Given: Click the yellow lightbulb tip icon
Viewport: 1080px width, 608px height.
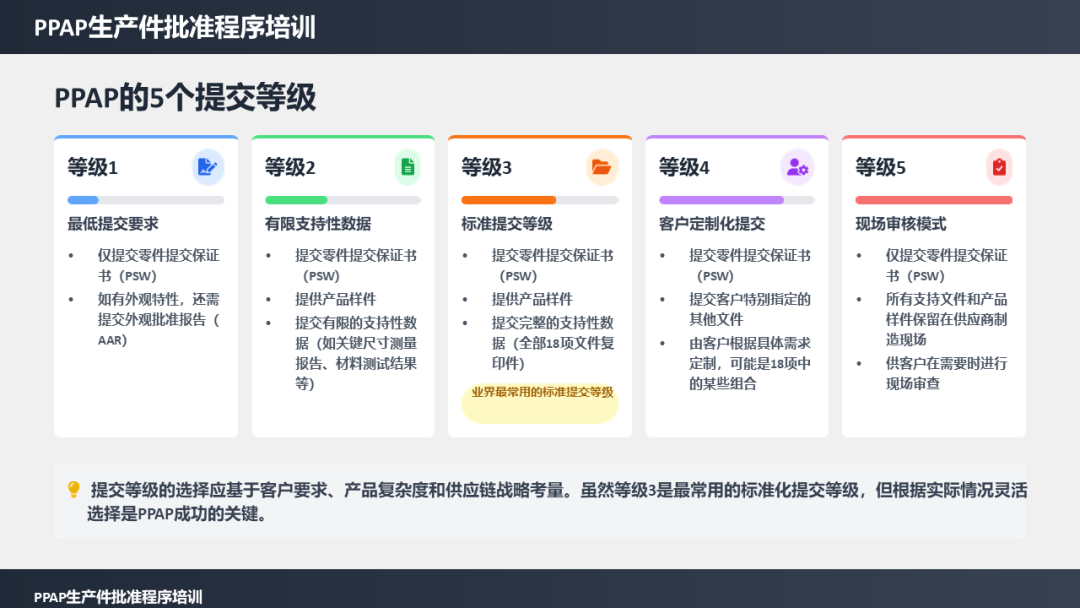Looking at the screenshot, I should (73, 490).
